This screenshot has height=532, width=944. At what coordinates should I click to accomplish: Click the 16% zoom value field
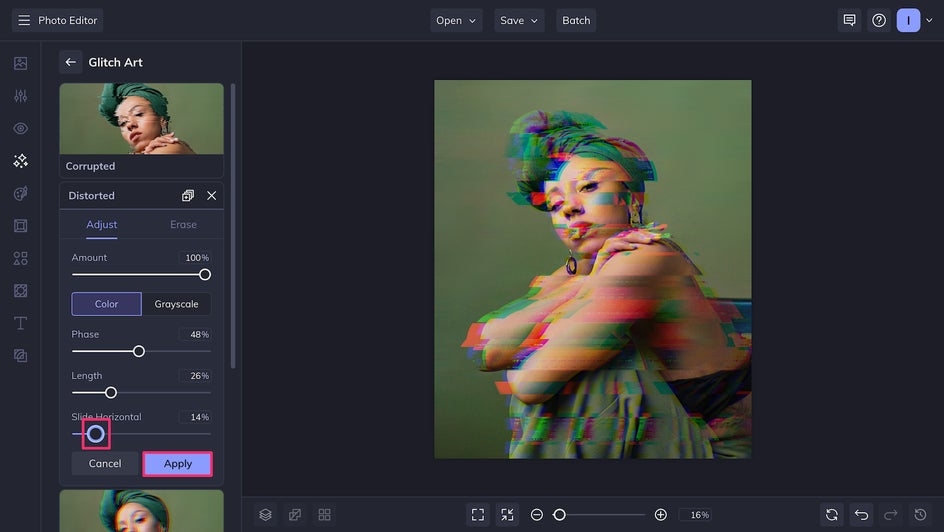point(697,515)
